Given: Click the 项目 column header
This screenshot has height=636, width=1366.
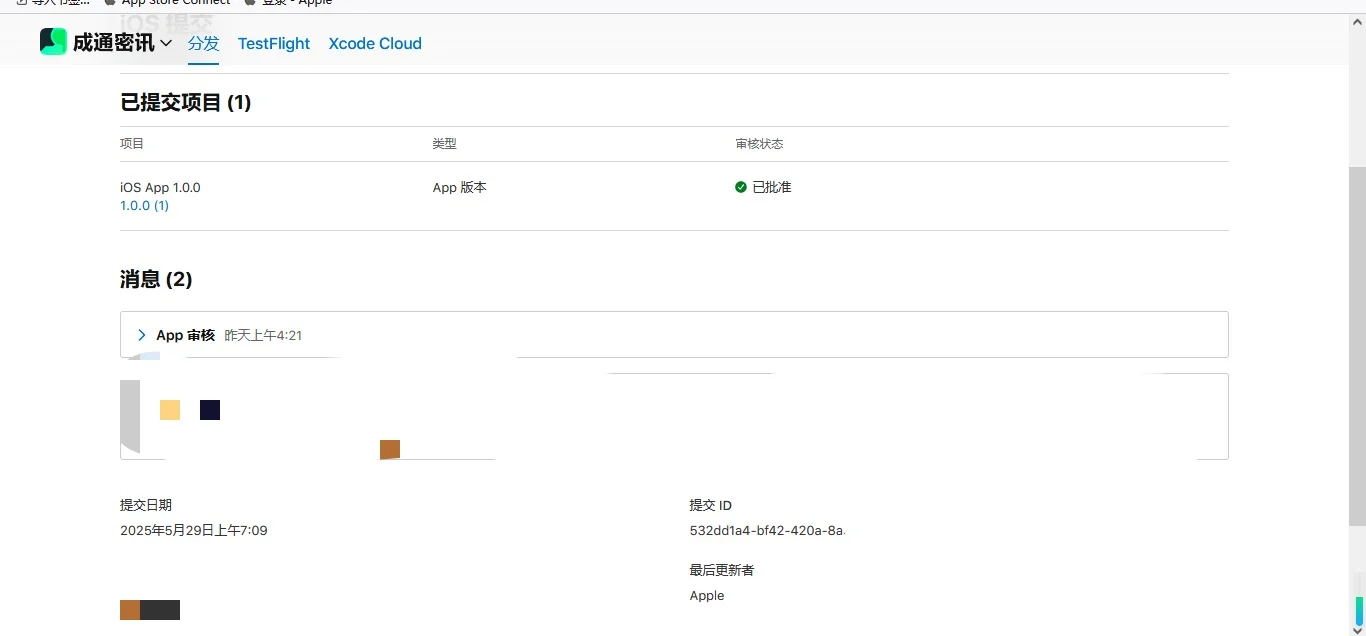Looking at the screenshot, I should pyautogui.click(x=132, y=144).
